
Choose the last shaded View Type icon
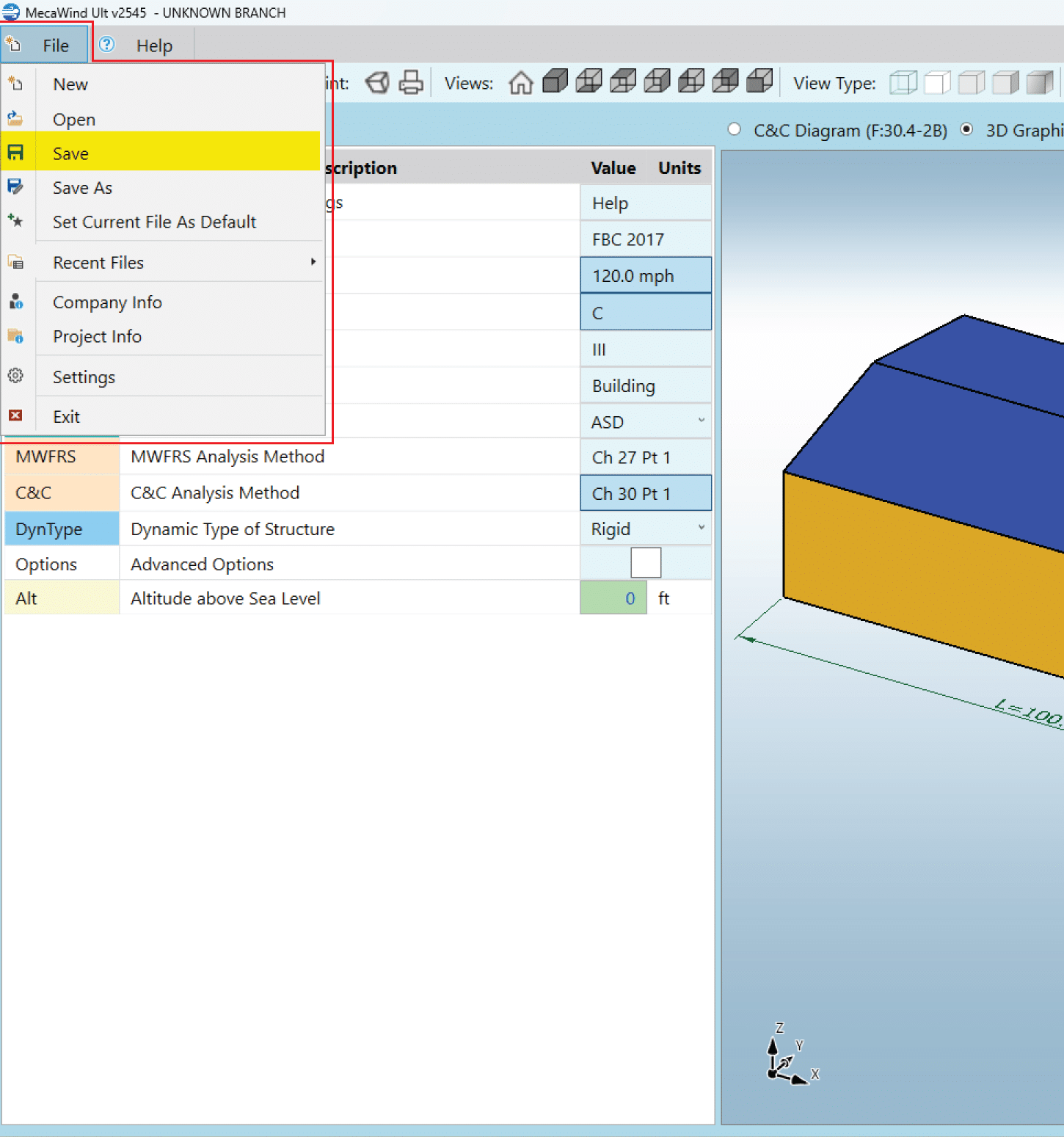click(x=1039, y=83)
